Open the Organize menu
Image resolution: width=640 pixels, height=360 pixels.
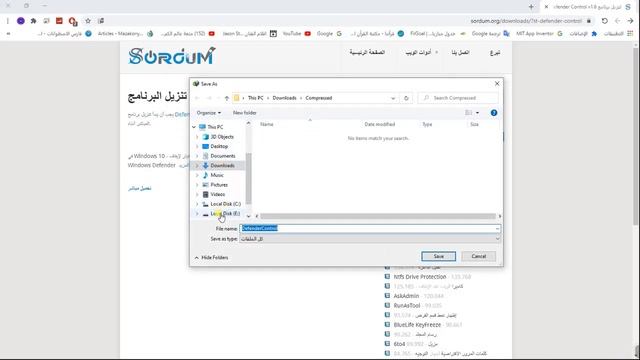[209, 113]
